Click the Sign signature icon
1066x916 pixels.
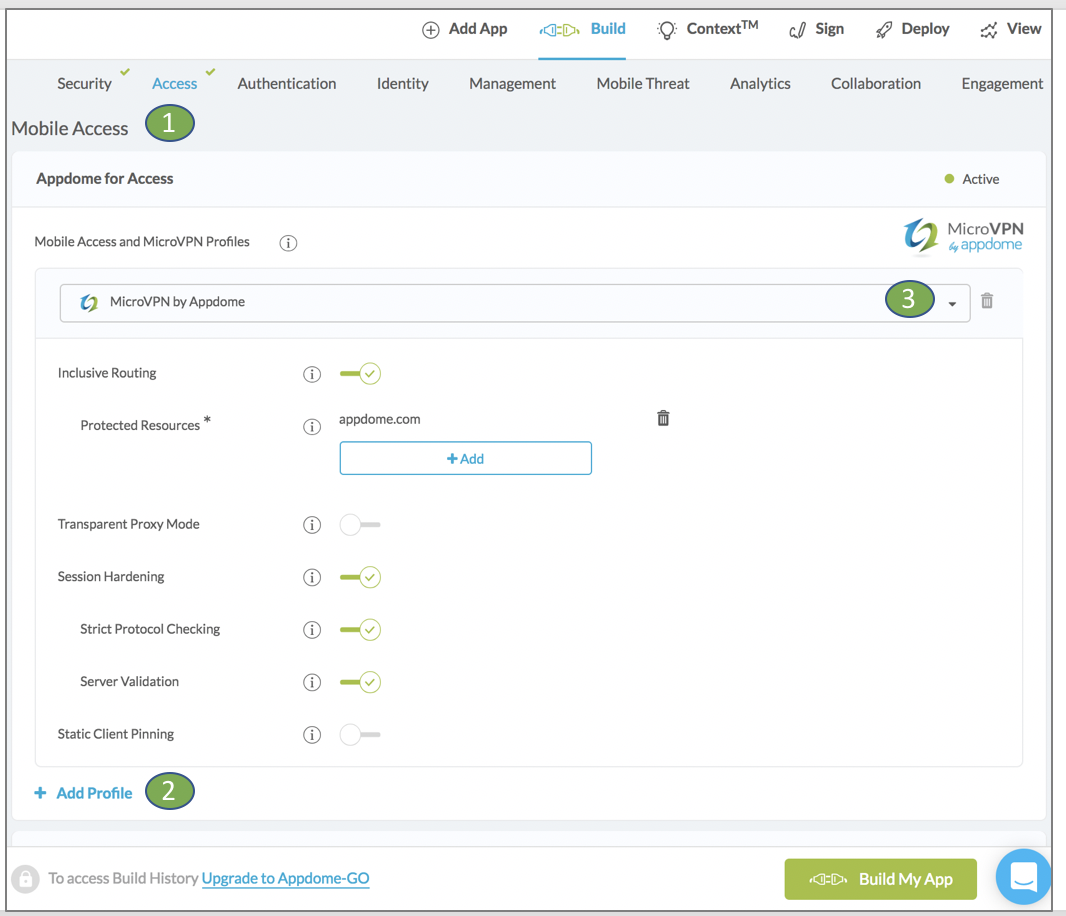pyautogui.click(x=797, y=30)
